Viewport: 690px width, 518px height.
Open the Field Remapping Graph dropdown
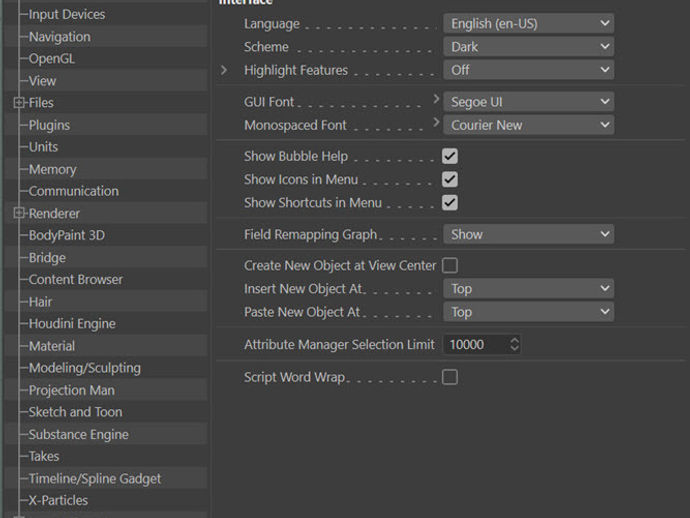(529, 235)
